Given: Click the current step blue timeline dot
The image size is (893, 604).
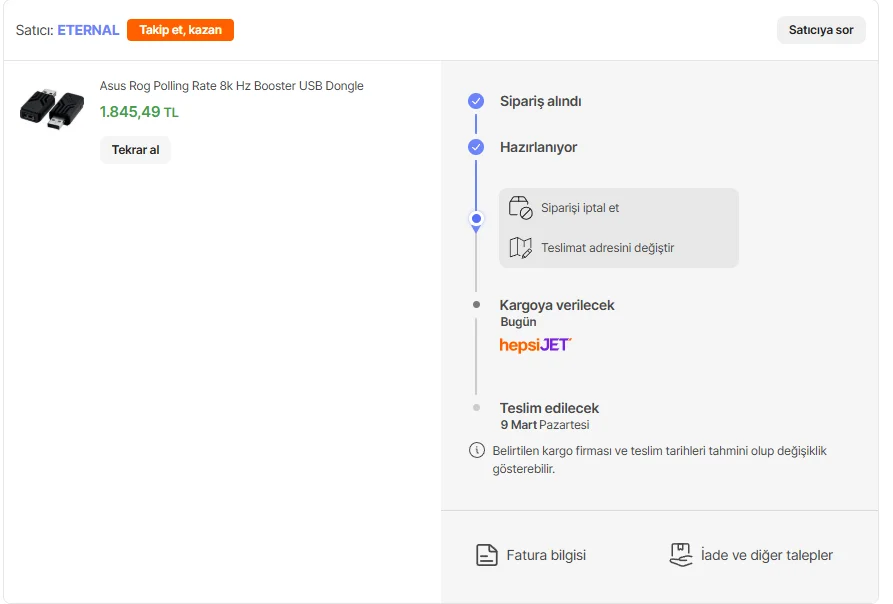Looking at the screenshot, I should (x=476, y=218).
